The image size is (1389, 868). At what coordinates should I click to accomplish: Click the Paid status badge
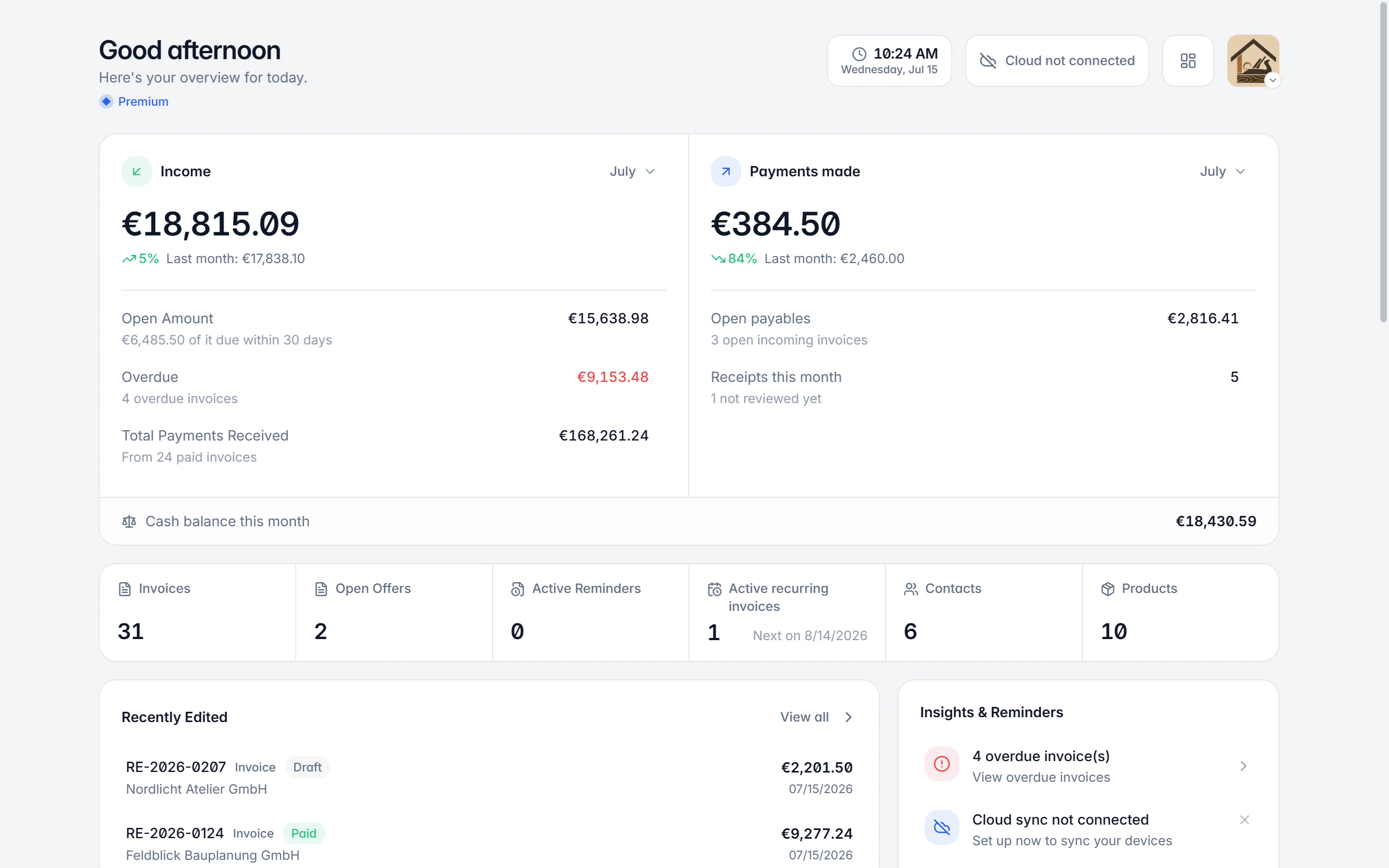pos(304,834)
